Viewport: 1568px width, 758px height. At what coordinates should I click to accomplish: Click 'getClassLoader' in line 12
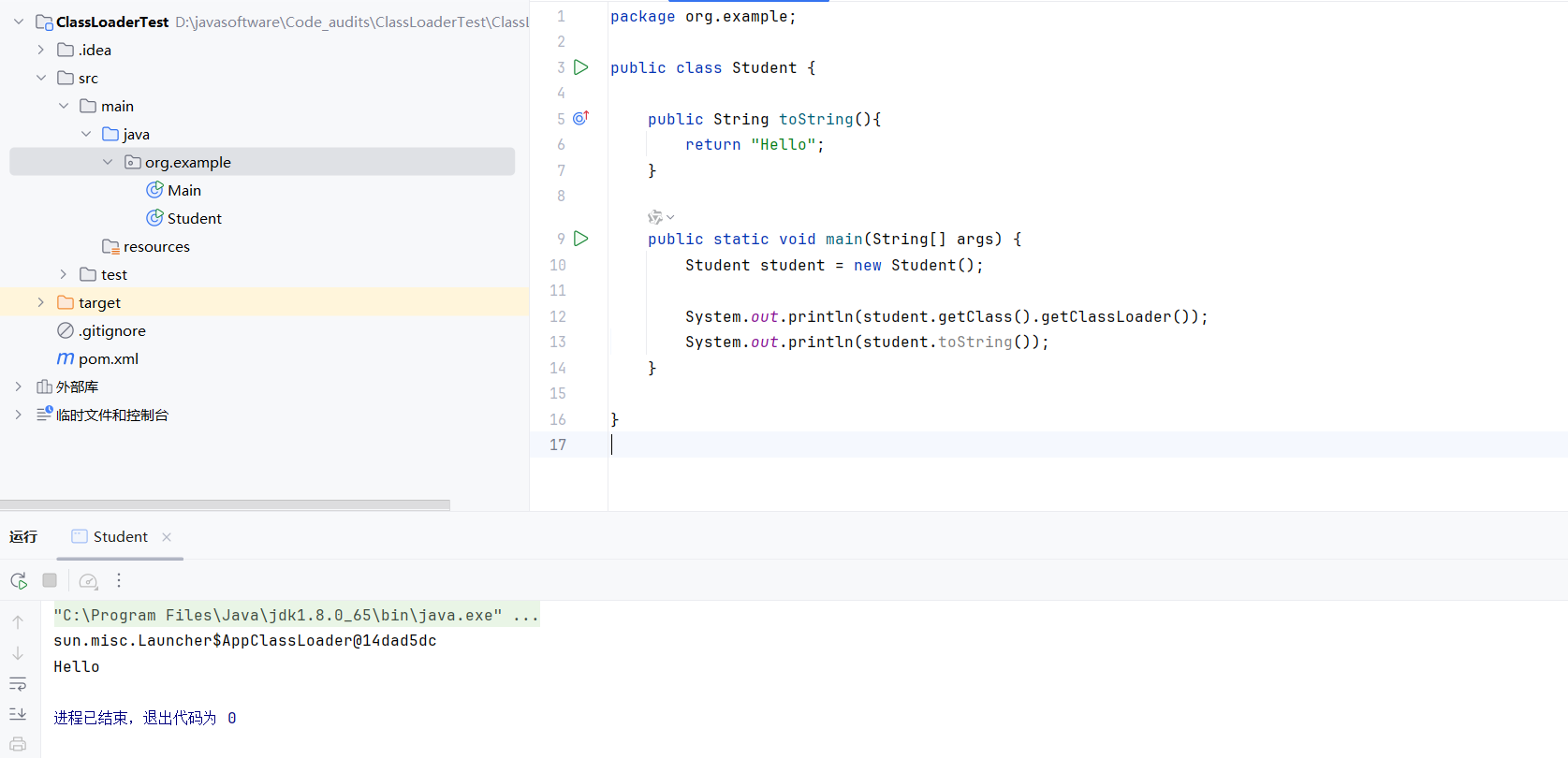(x=1106, y=316)
